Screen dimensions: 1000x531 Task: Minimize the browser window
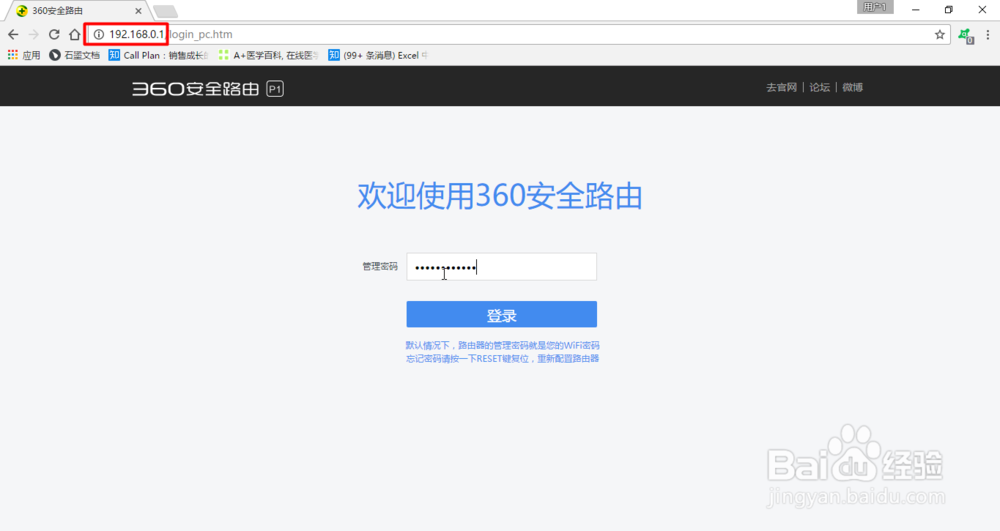click(915, 10)
